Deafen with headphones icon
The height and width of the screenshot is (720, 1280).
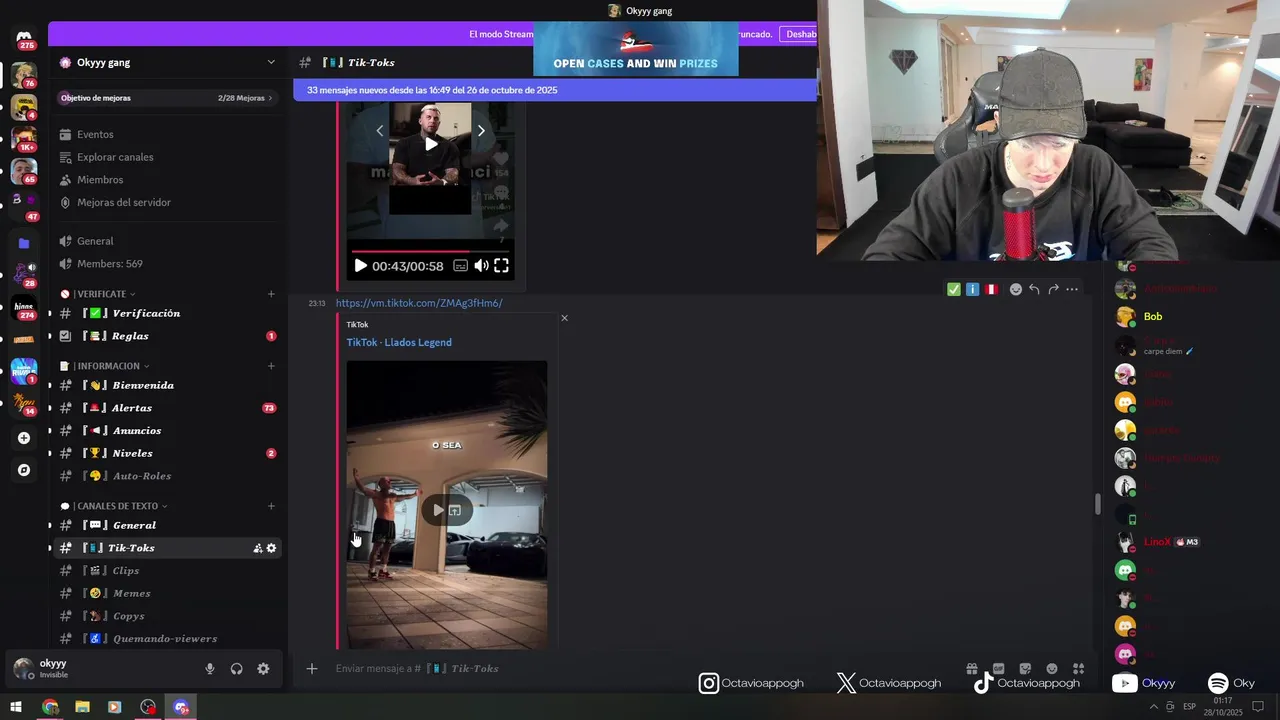tap(237, 669)
